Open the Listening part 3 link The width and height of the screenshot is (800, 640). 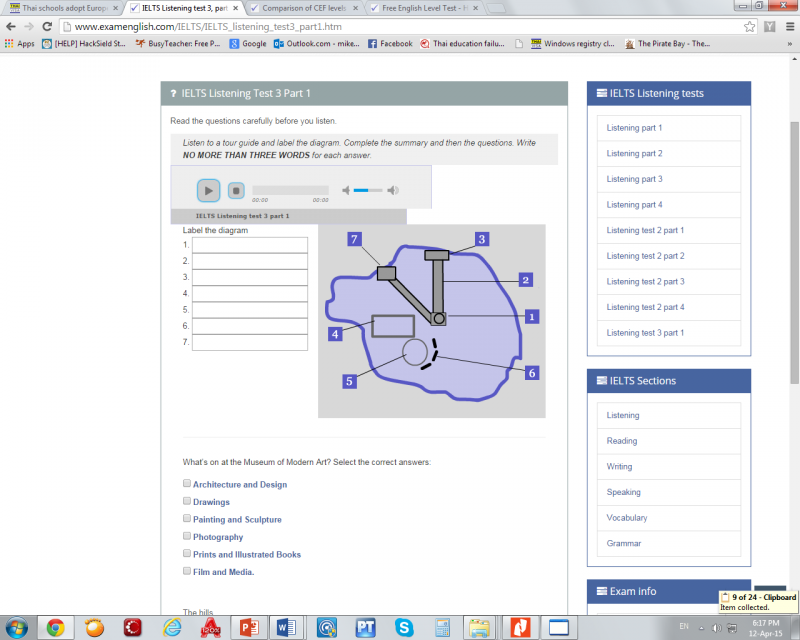tap(634, 179)
